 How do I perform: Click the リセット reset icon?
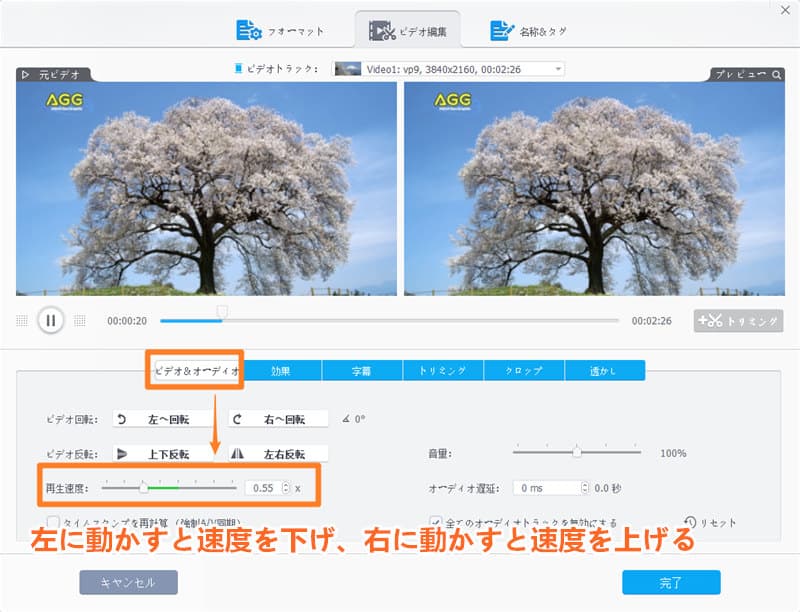coord(690,521)
